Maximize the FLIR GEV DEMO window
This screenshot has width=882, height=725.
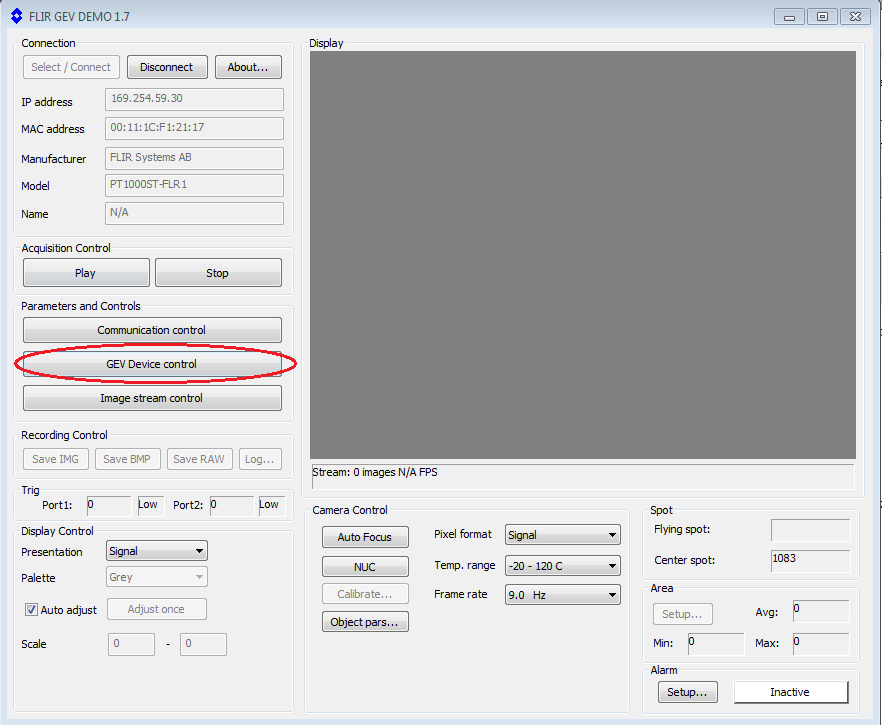822,17
